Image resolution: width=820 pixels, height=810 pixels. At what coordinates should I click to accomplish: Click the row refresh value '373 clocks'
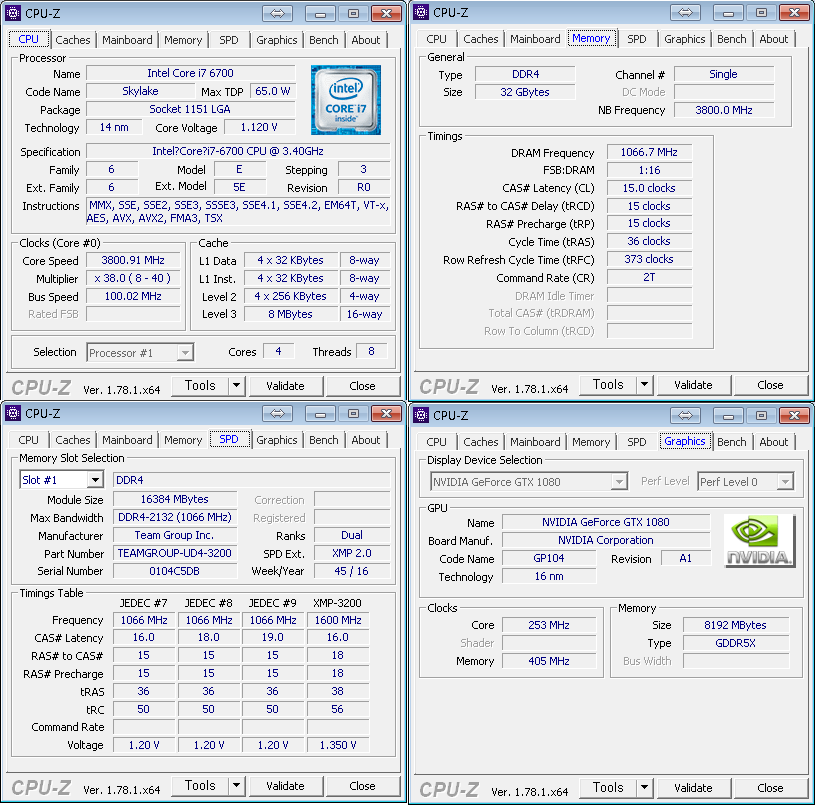coord(649,259)
